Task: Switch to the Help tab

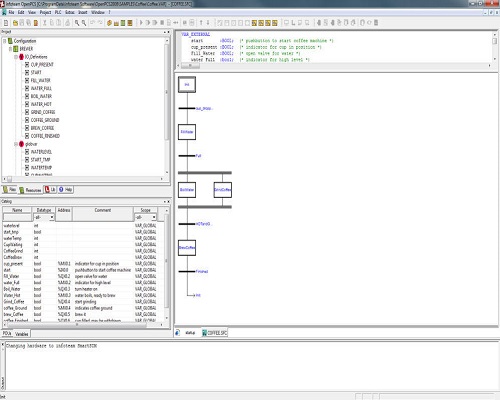Action: pyautogui.click(x=65, y=190)
